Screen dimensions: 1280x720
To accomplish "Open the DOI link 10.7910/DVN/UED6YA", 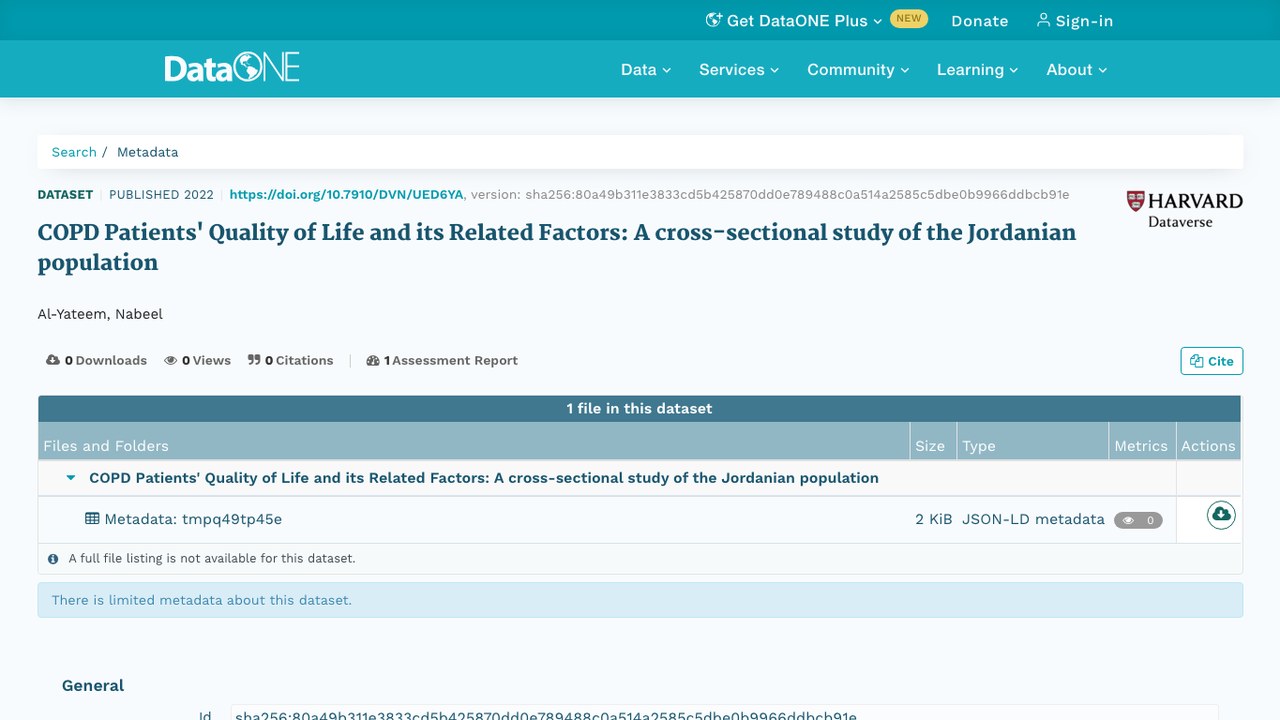I will pos(346,194).
